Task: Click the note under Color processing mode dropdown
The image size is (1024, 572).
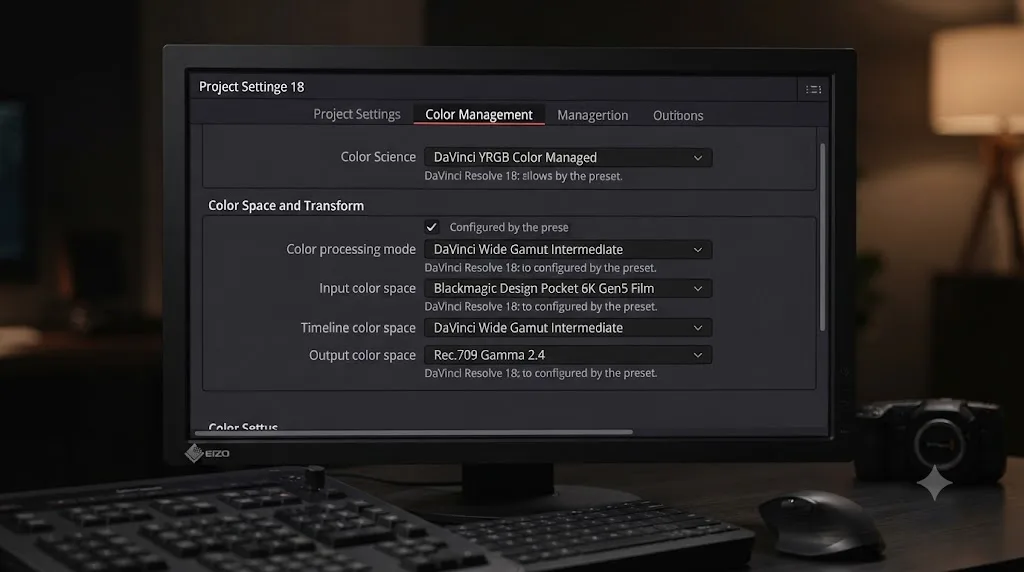Action: 541,268
